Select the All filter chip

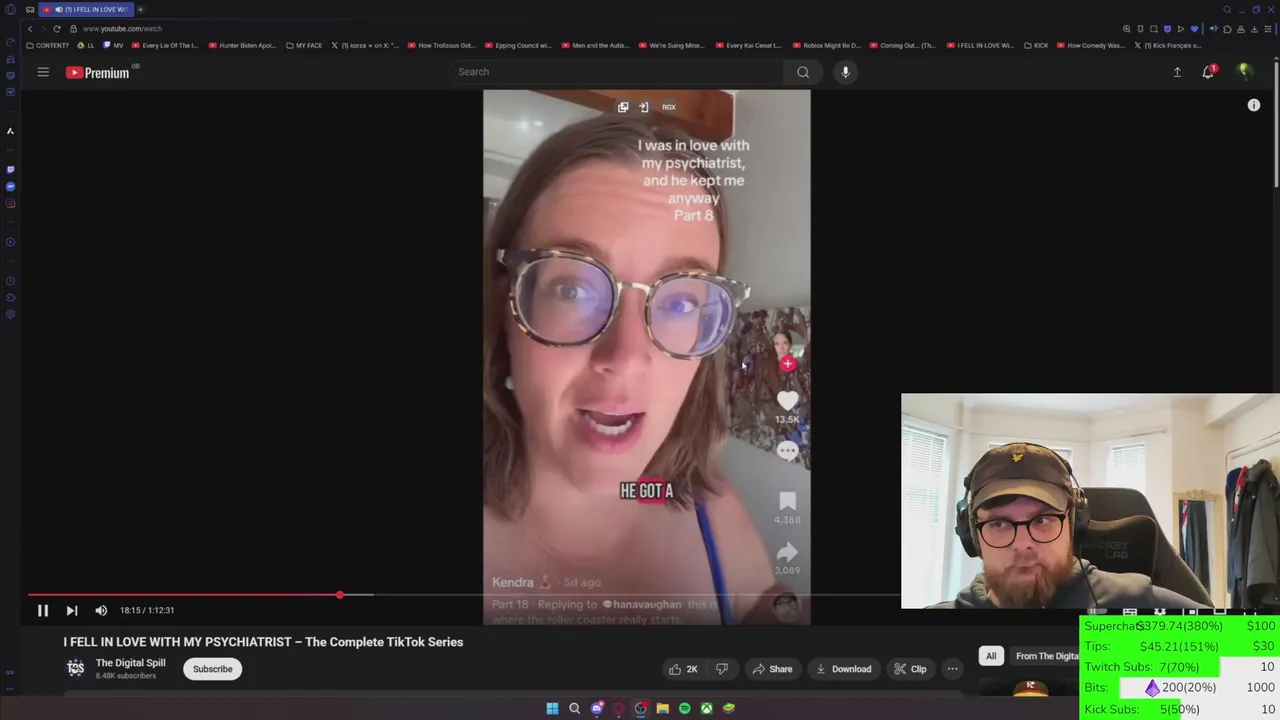point(991,656)
